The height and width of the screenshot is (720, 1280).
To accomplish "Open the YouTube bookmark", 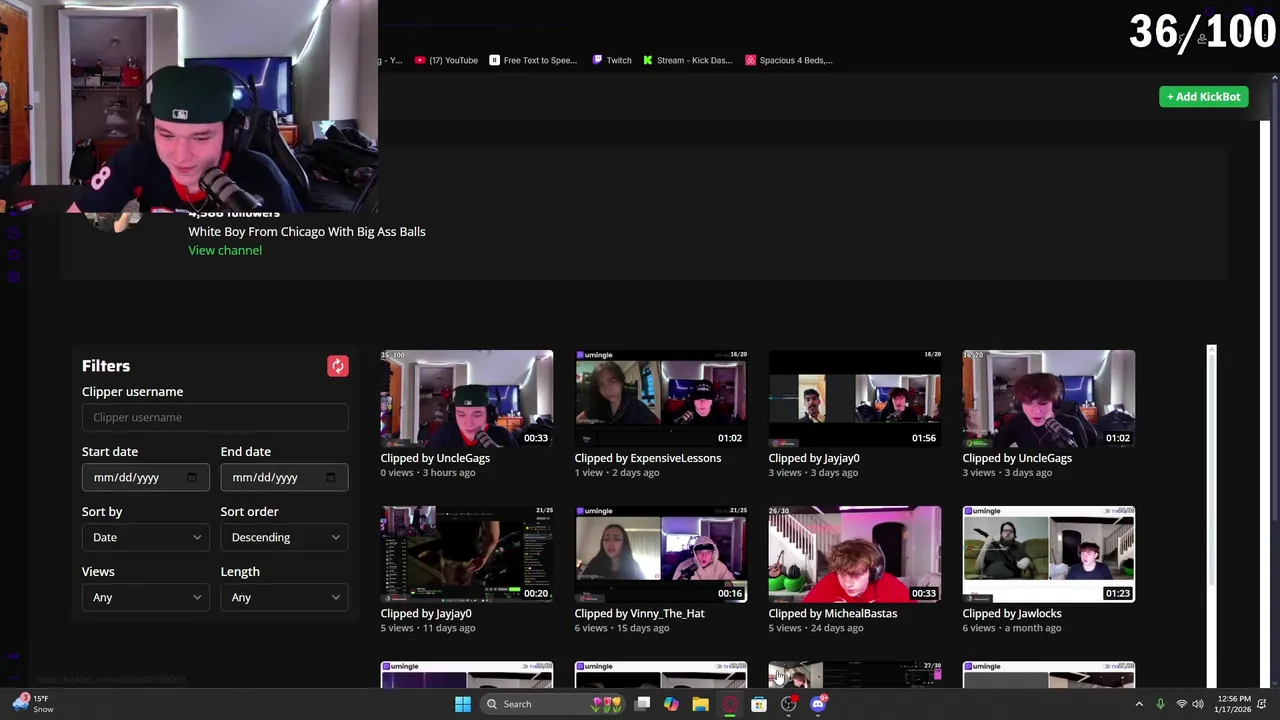I will click(447, 60).
